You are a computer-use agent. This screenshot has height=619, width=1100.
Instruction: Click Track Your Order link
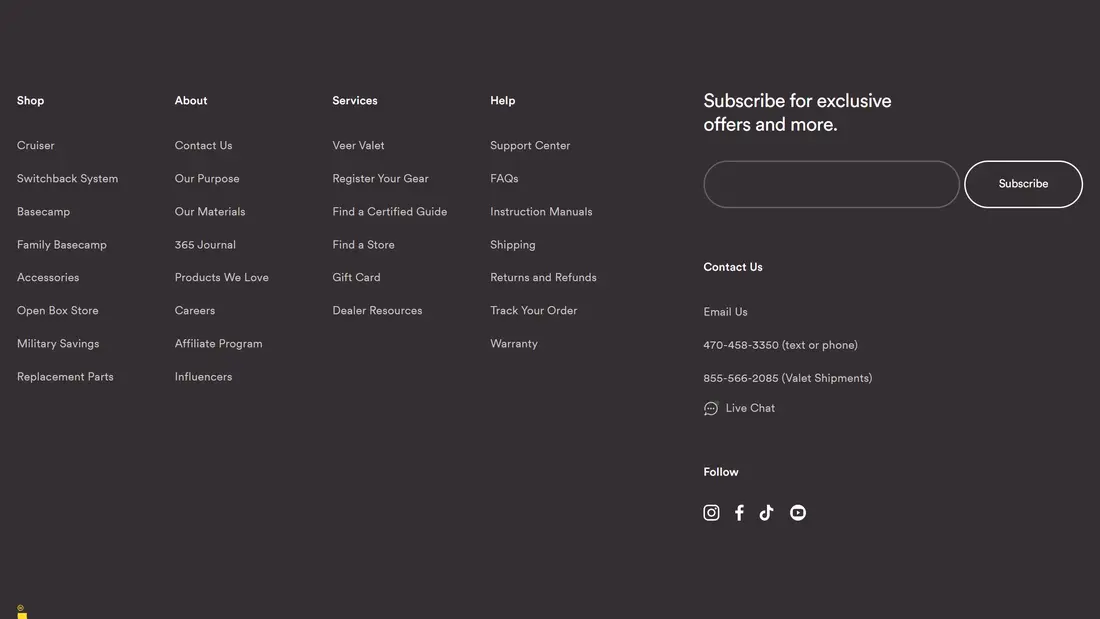pyautogui.click(x=533, y=311)
